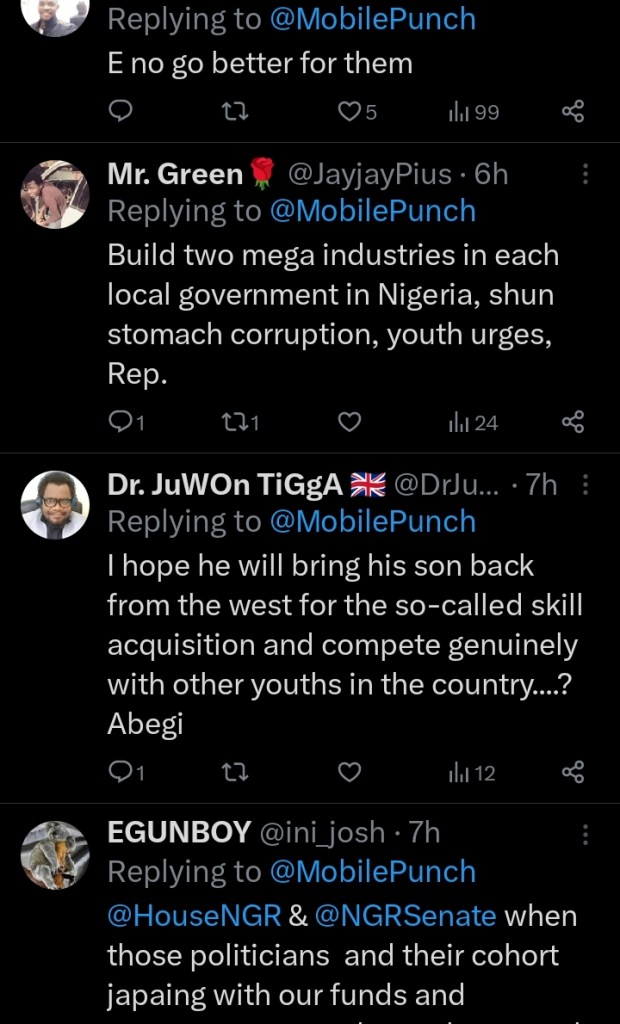The height and width of the screenshot is (1024, 620).
Task: Share Dr. JuWOn TiGgA's tweet
Action: coord(572,773)
